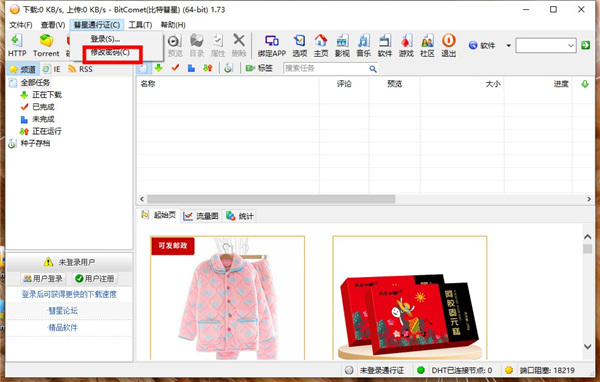Click the 用户注册 button
The height and width of the screenshot is (382, 600).
[95, 278]
